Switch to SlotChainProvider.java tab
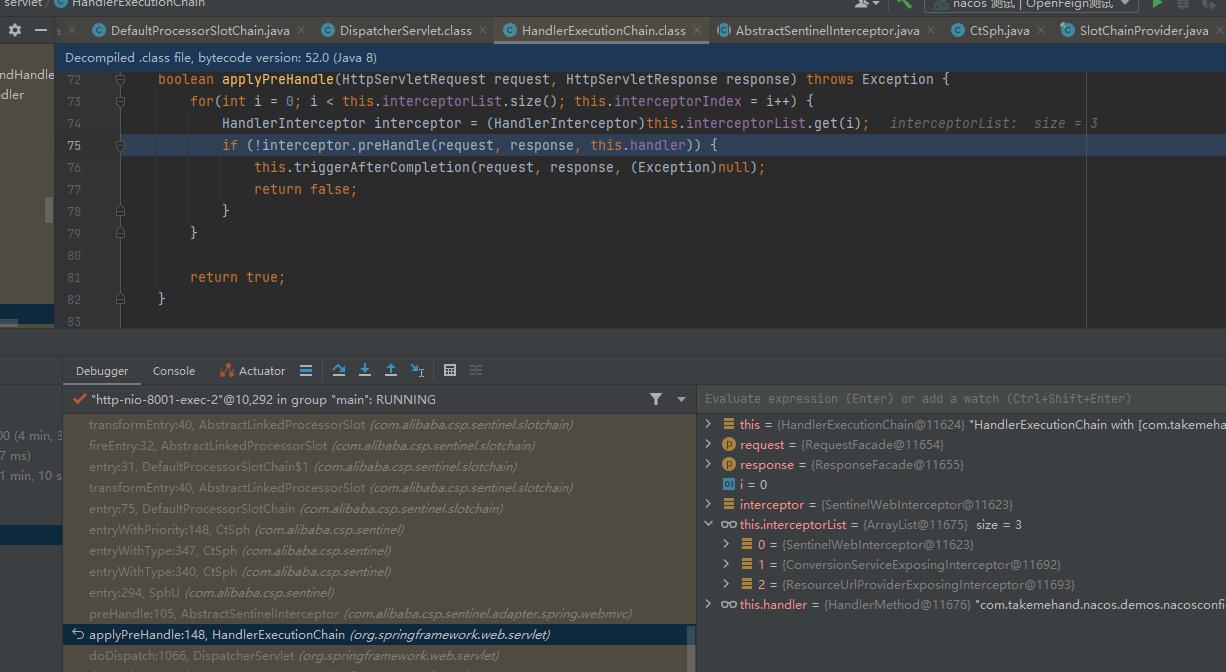This screenshot has width=1226, height=672. [1144, 31]
